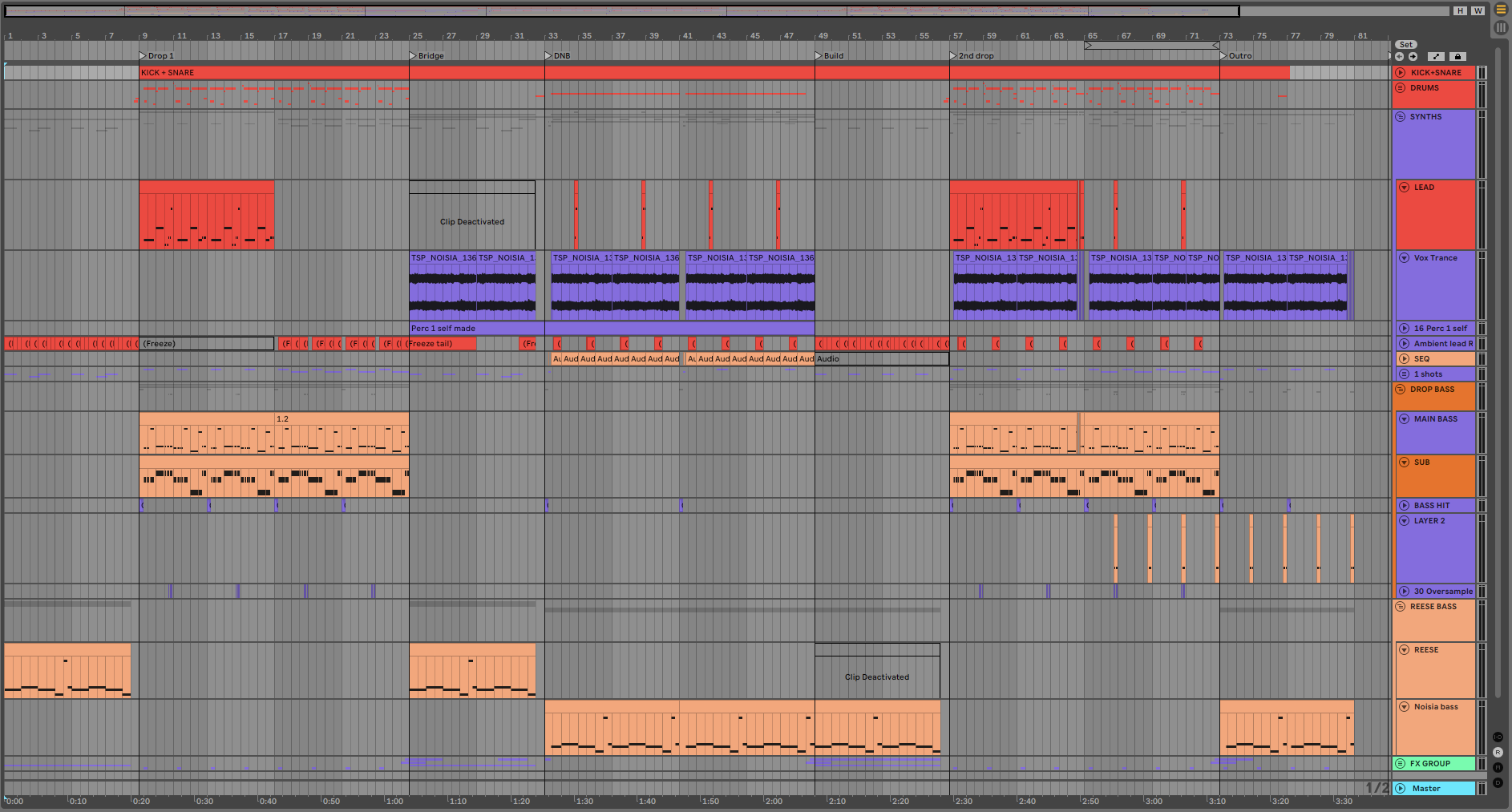Collapse the Noisia bass track
The image size is (1512, 812).
coord(1404,706)
